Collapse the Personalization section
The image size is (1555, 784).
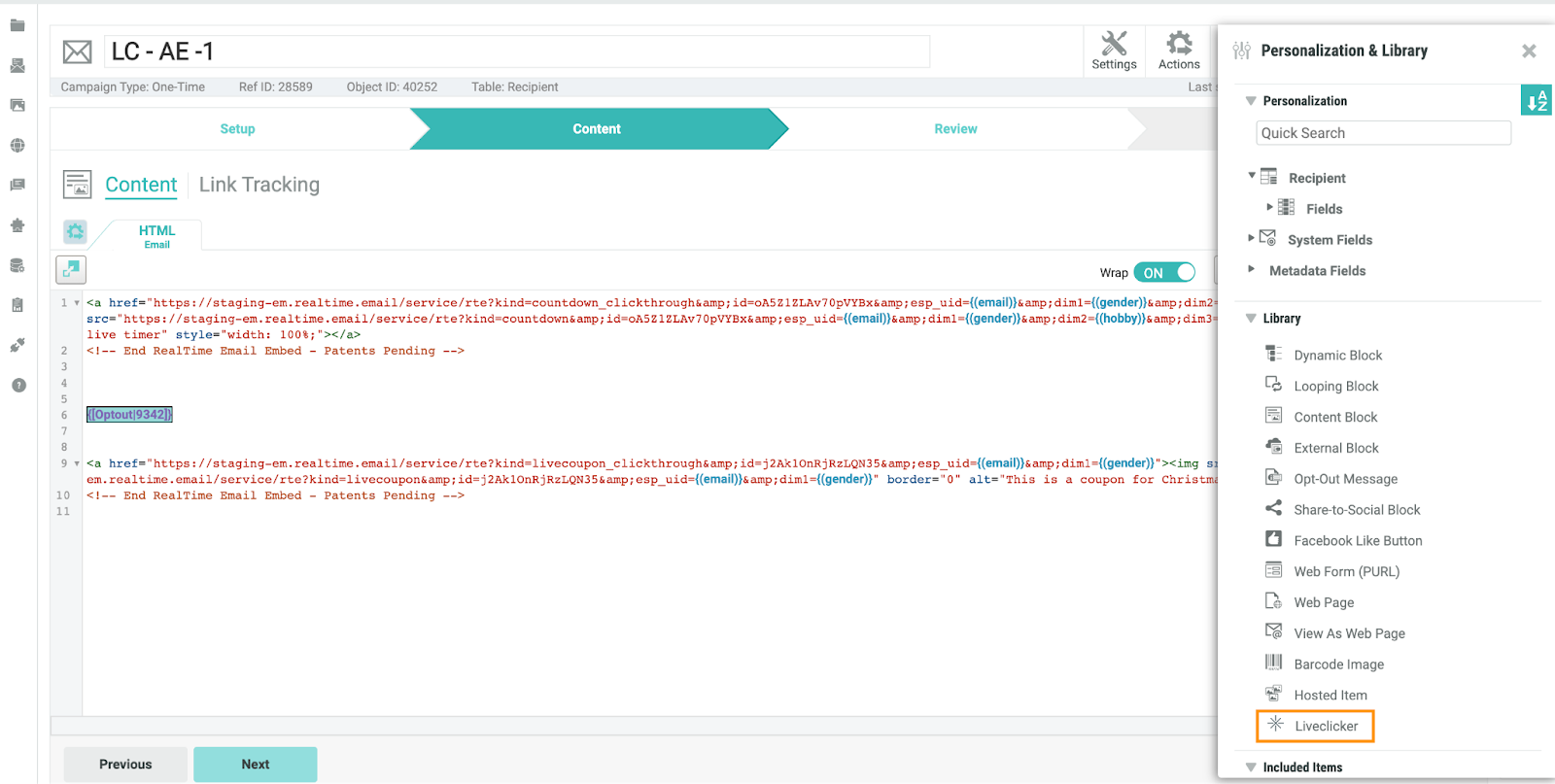(1251, 101)
